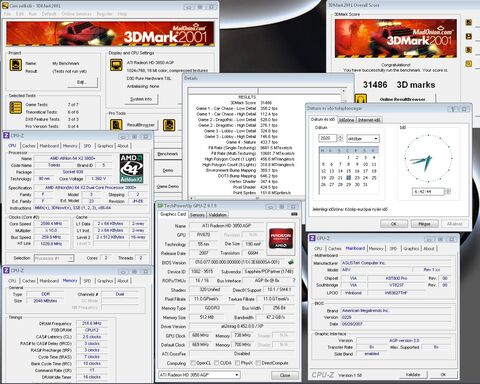This screenshot has width=480, height=384.
Task: Click the vertical scrollbar arrow in Details window
Action: tap(344, 91)
